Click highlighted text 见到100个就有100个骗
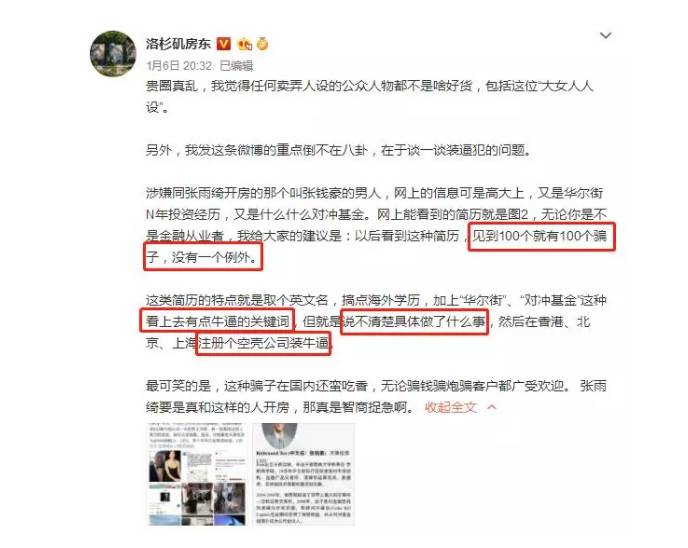The height and width of the screenshot is (548, 688). 539,236
